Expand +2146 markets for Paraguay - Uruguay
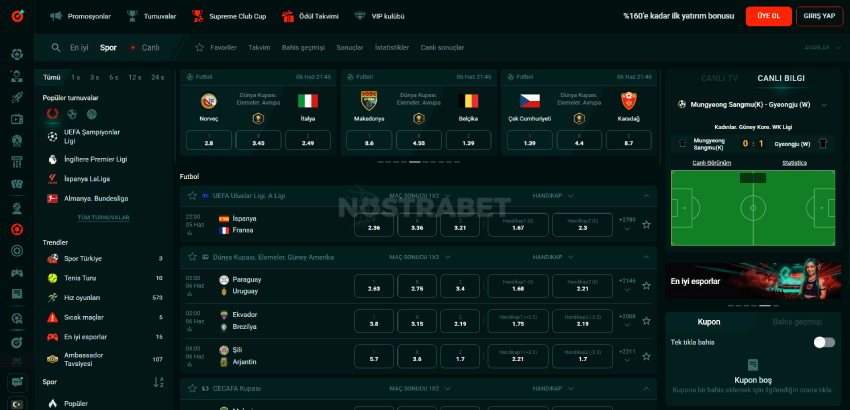Image resolution: width=850 pixels, height=410 pixels. pos(627,285)
